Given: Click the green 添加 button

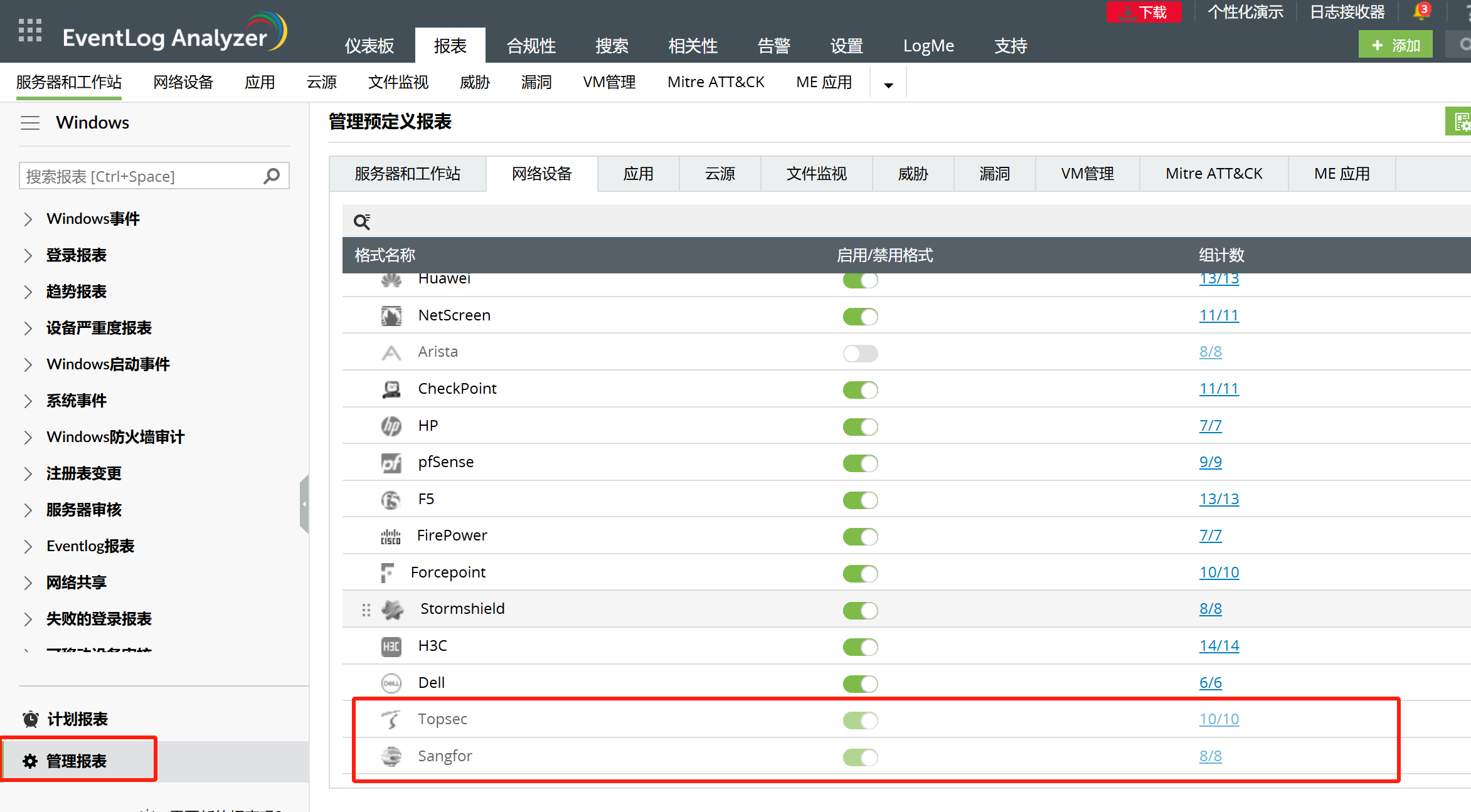Looking at the screenshot, I should (x=1395, y=45).
